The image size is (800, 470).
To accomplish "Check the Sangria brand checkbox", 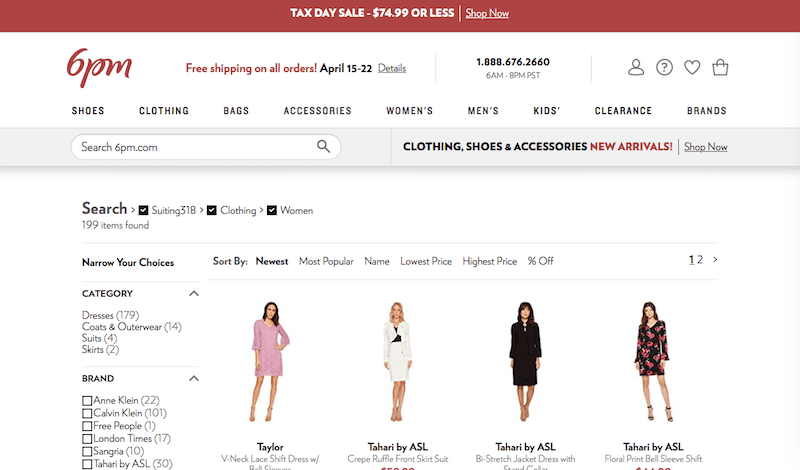I will click(87, 452).
